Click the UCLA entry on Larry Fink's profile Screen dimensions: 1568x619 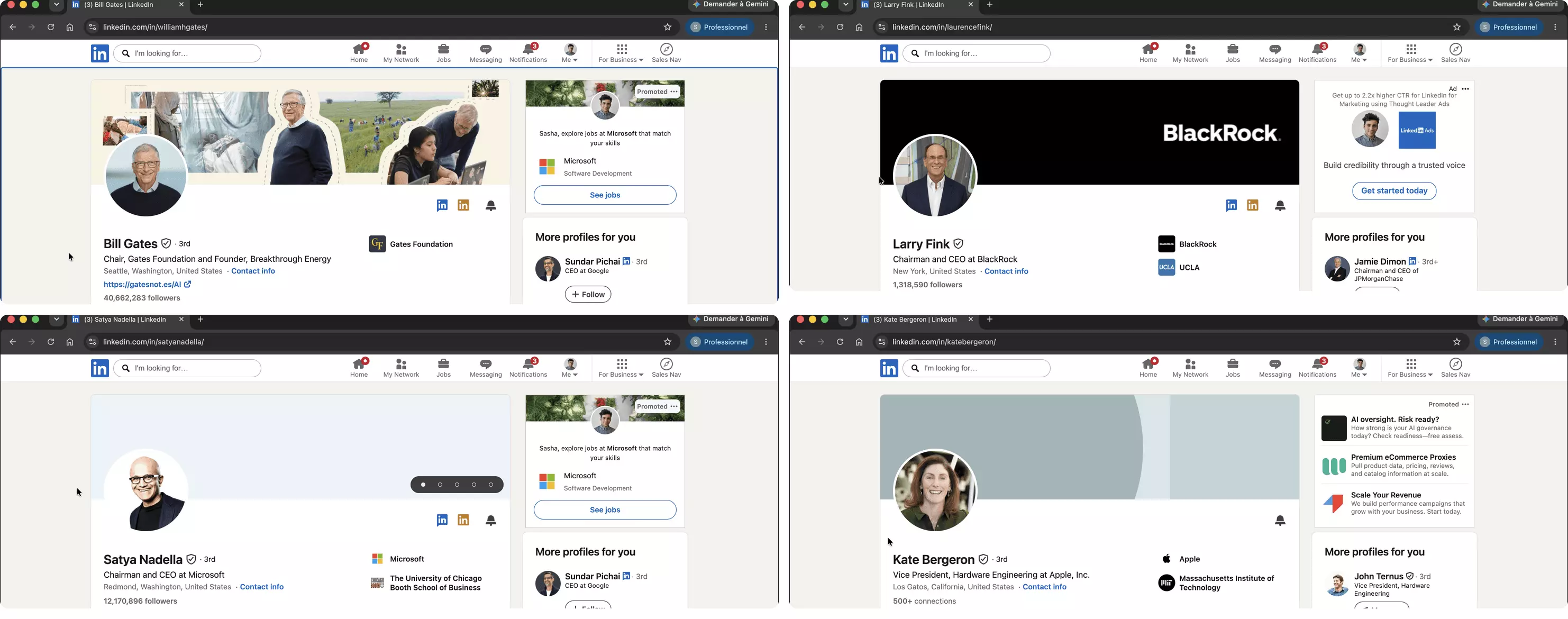(x=1179, y=267)
